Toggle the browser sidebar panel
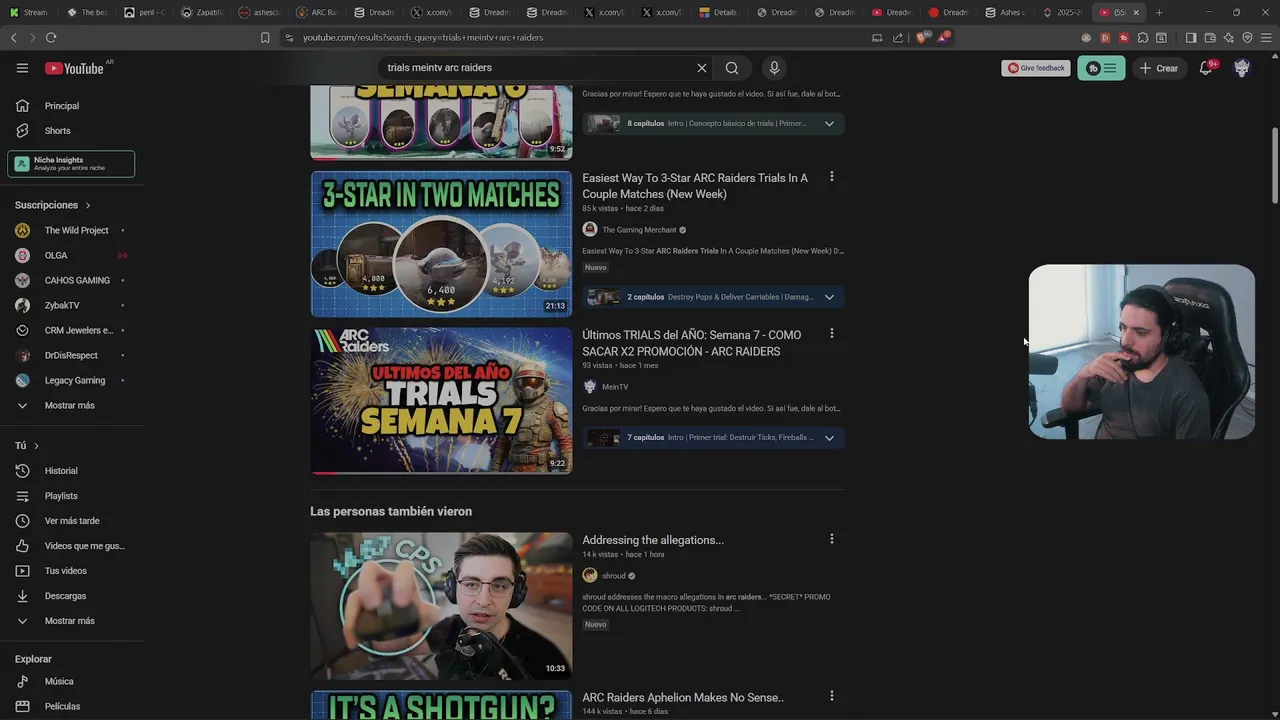This screenshot has width=1280, height=720. coord(1191,38)
